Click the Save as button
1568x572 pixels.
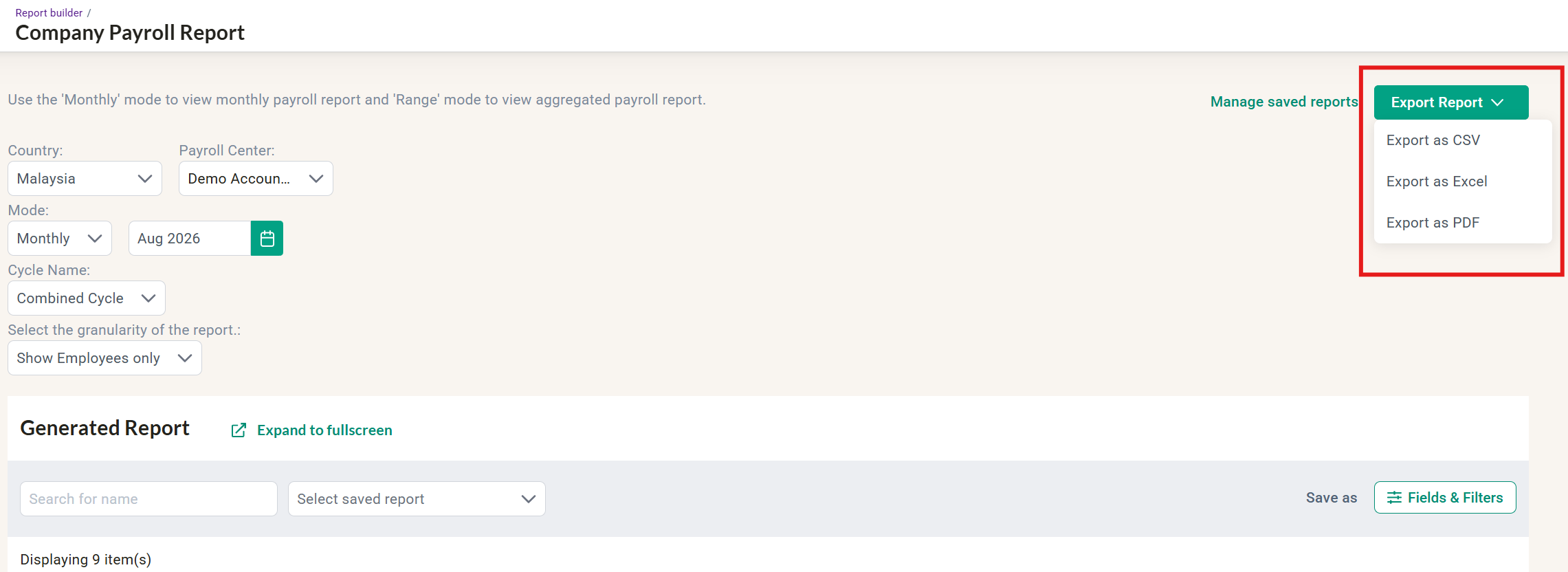[1332, 498]
